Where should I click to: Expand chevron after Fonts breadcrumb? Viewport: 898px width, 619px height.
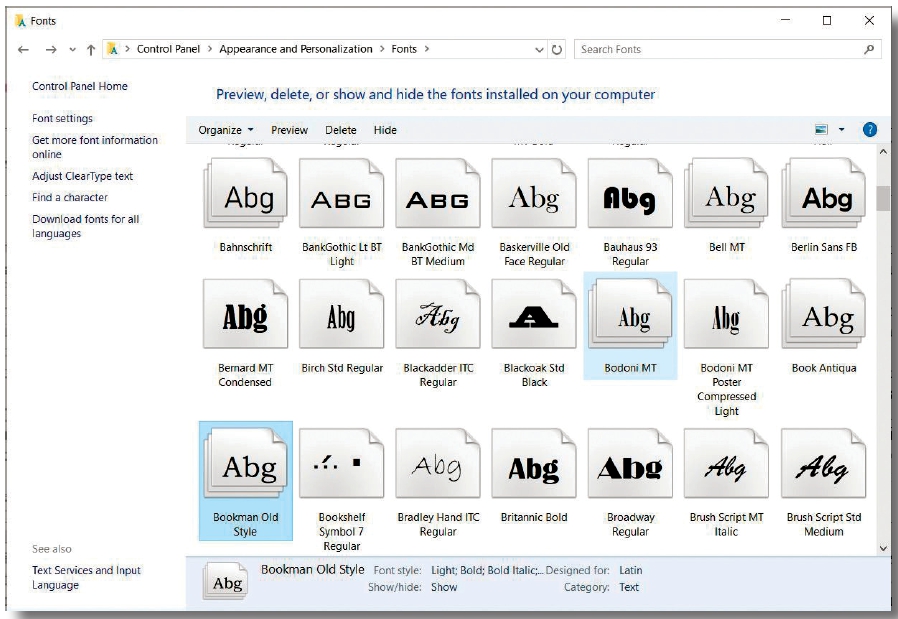click(x=427, y=49)
